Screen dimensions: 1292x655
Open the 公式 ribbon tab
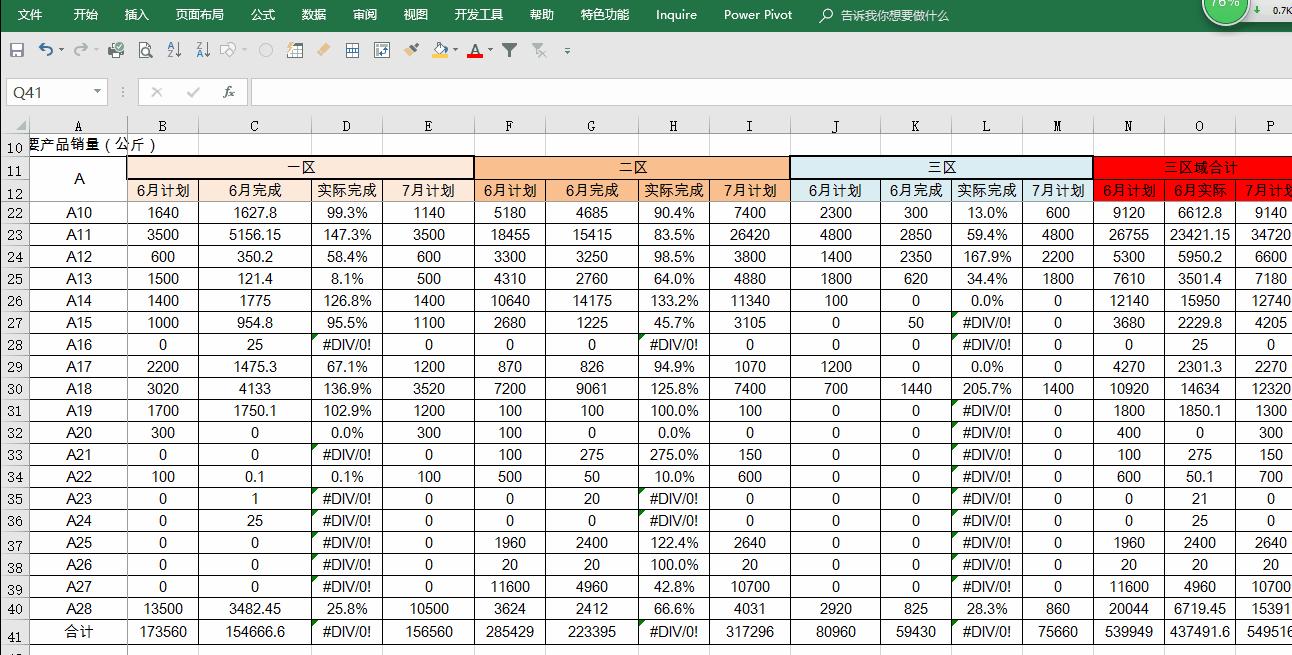263,15
